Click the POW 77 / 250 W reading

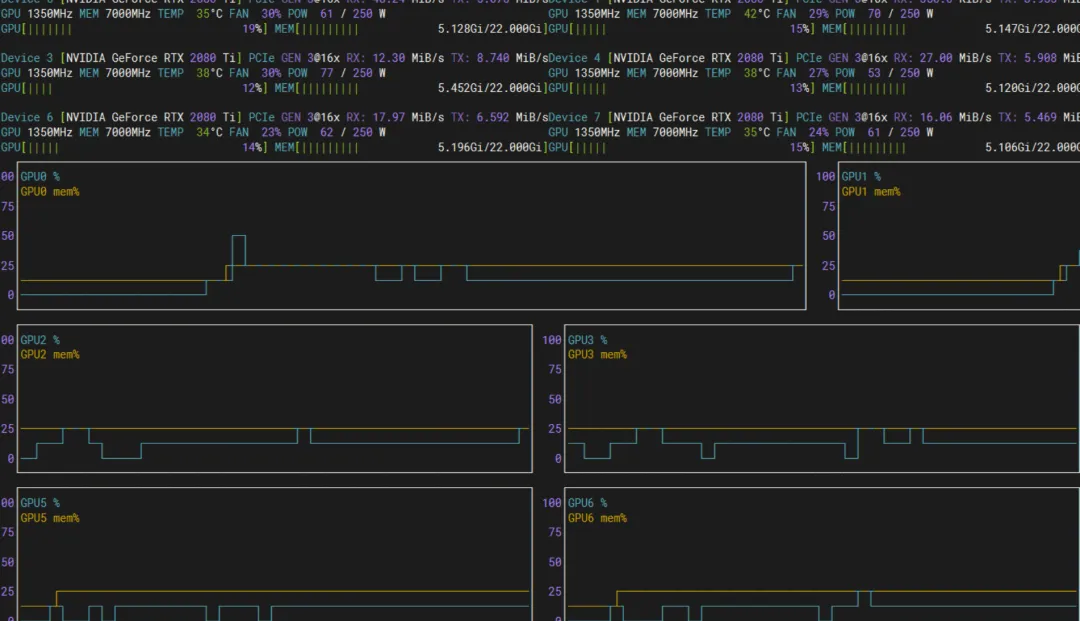(x=337, y=73)
